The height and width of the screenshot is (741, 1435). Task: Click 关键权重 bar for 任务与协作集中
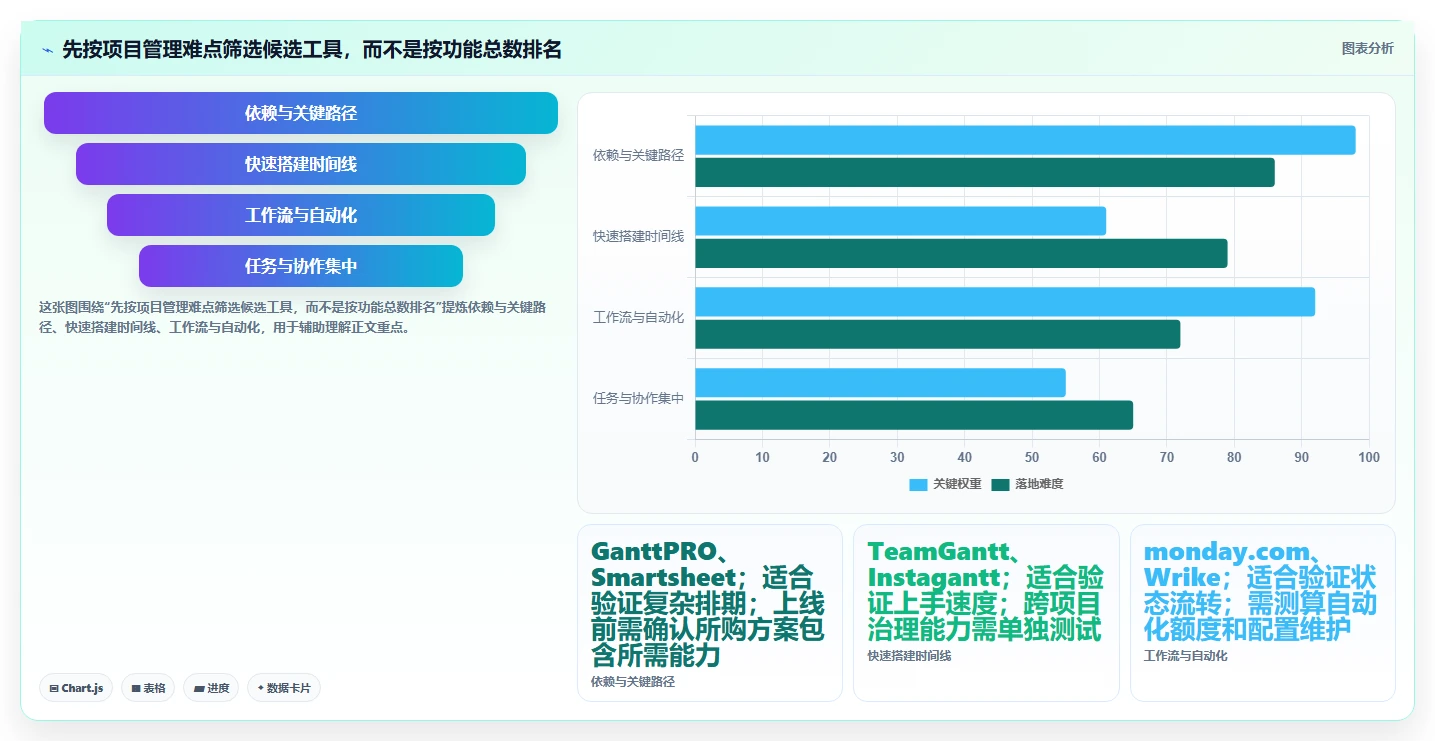coord(880,383)
